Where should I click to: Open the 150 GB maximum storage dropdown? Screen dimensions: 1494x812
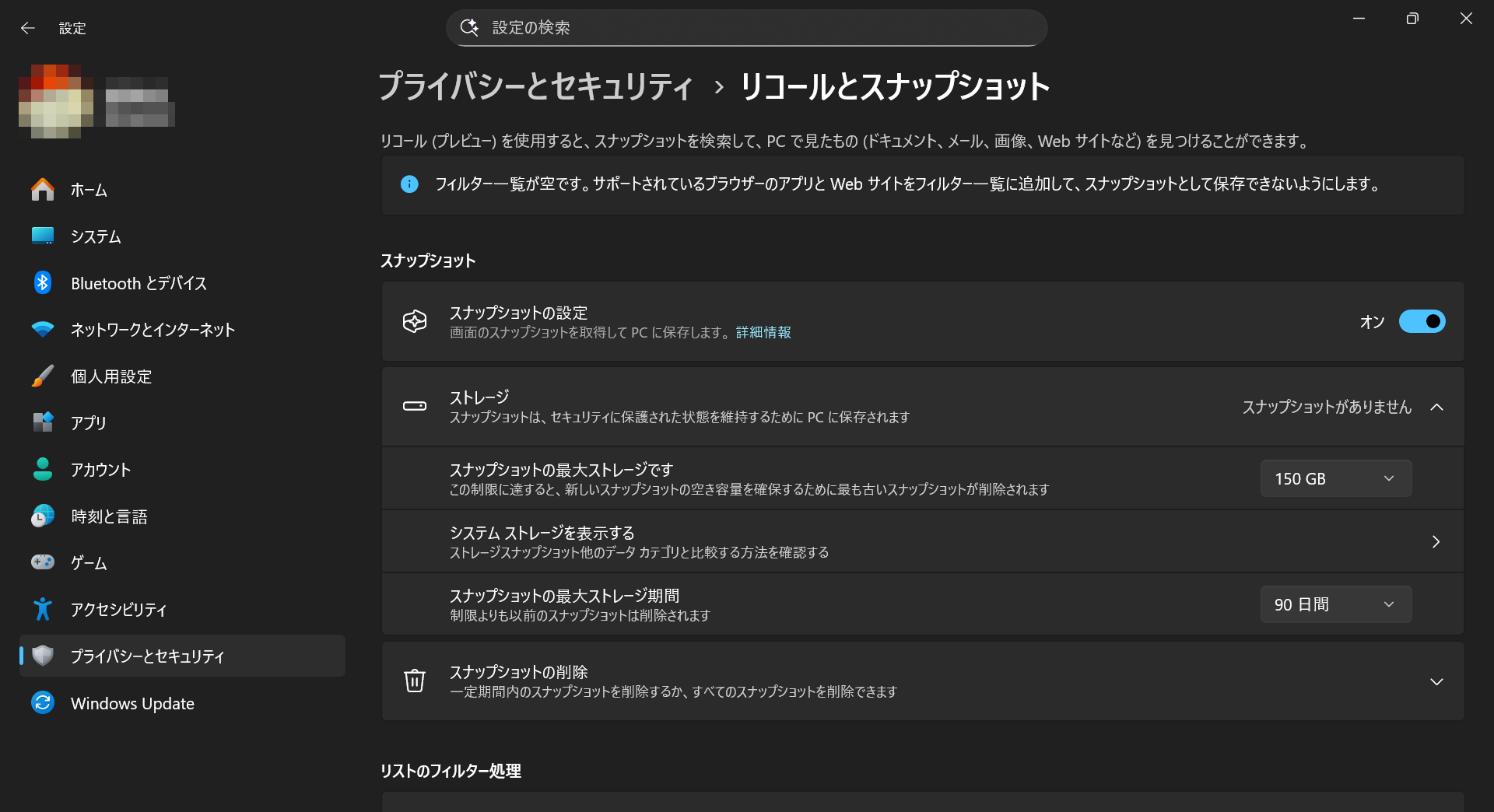tap(1335, 478)
